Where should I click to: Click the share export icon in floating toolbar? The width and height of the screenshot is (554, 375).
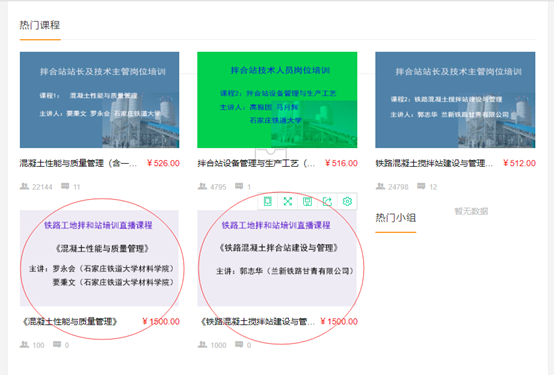click(328, 201)
